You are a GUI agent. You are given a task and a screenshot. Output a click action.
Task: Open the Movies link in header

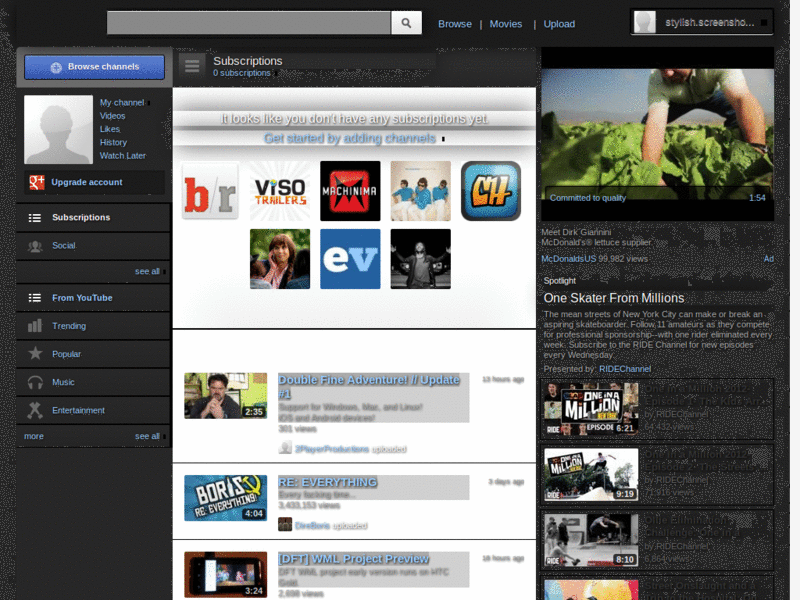coord(506,24)
